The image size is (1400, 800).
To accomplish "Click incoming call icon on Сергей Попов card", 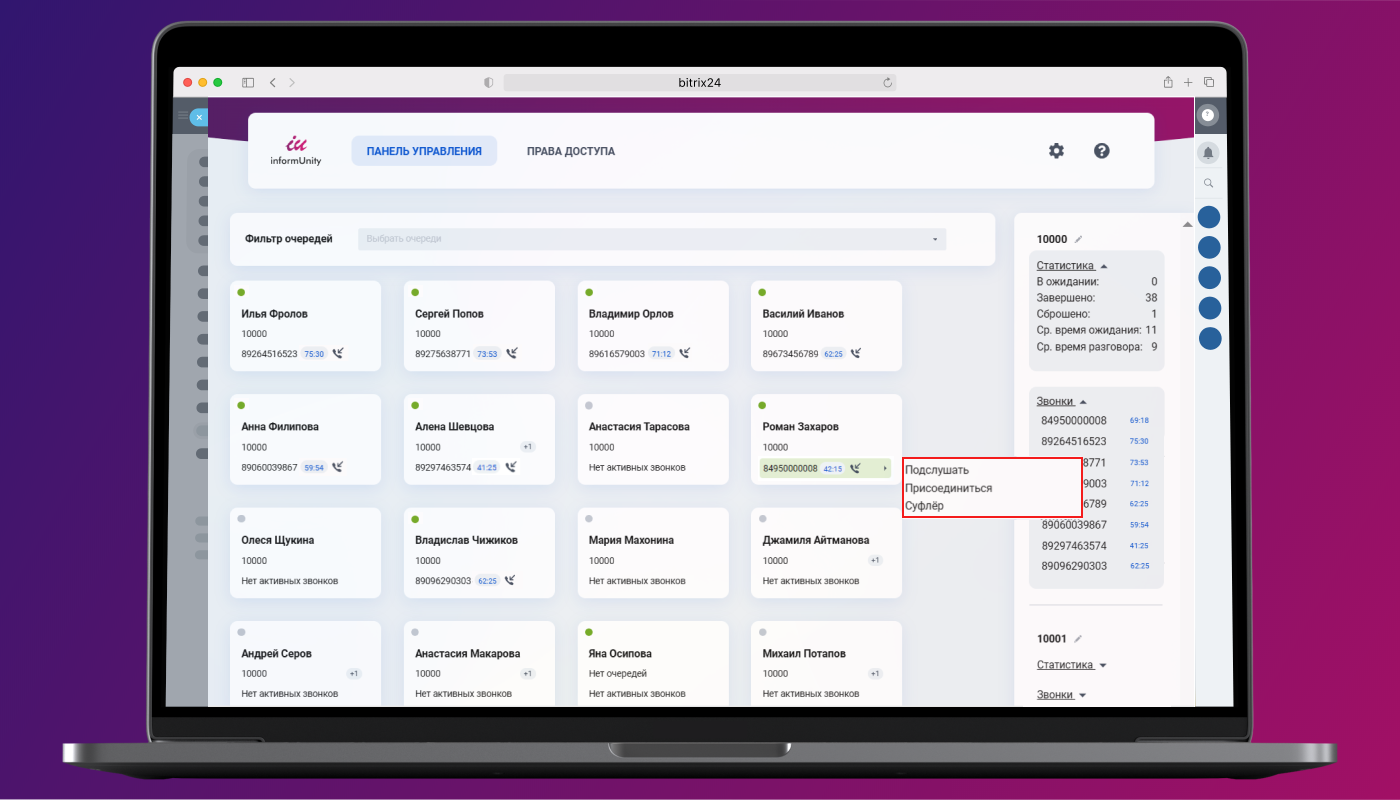I will [x=512, y=353].
